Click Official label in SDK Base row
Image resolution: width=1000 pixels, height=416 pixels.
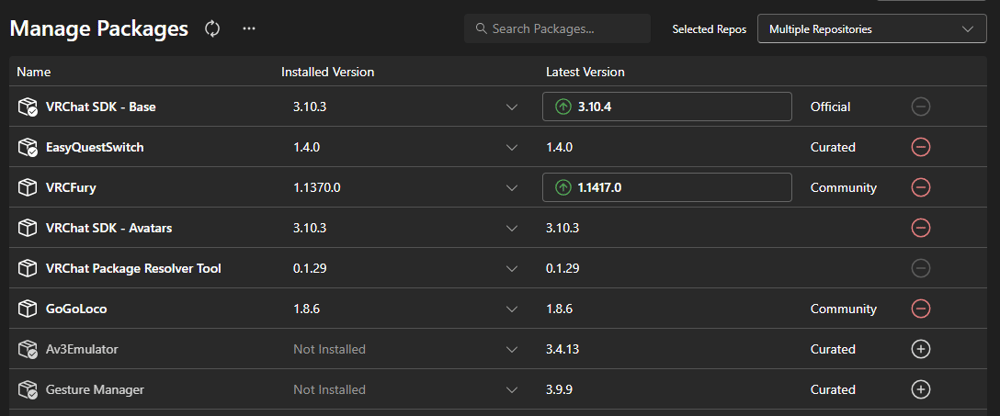click(x=830, y=107)
